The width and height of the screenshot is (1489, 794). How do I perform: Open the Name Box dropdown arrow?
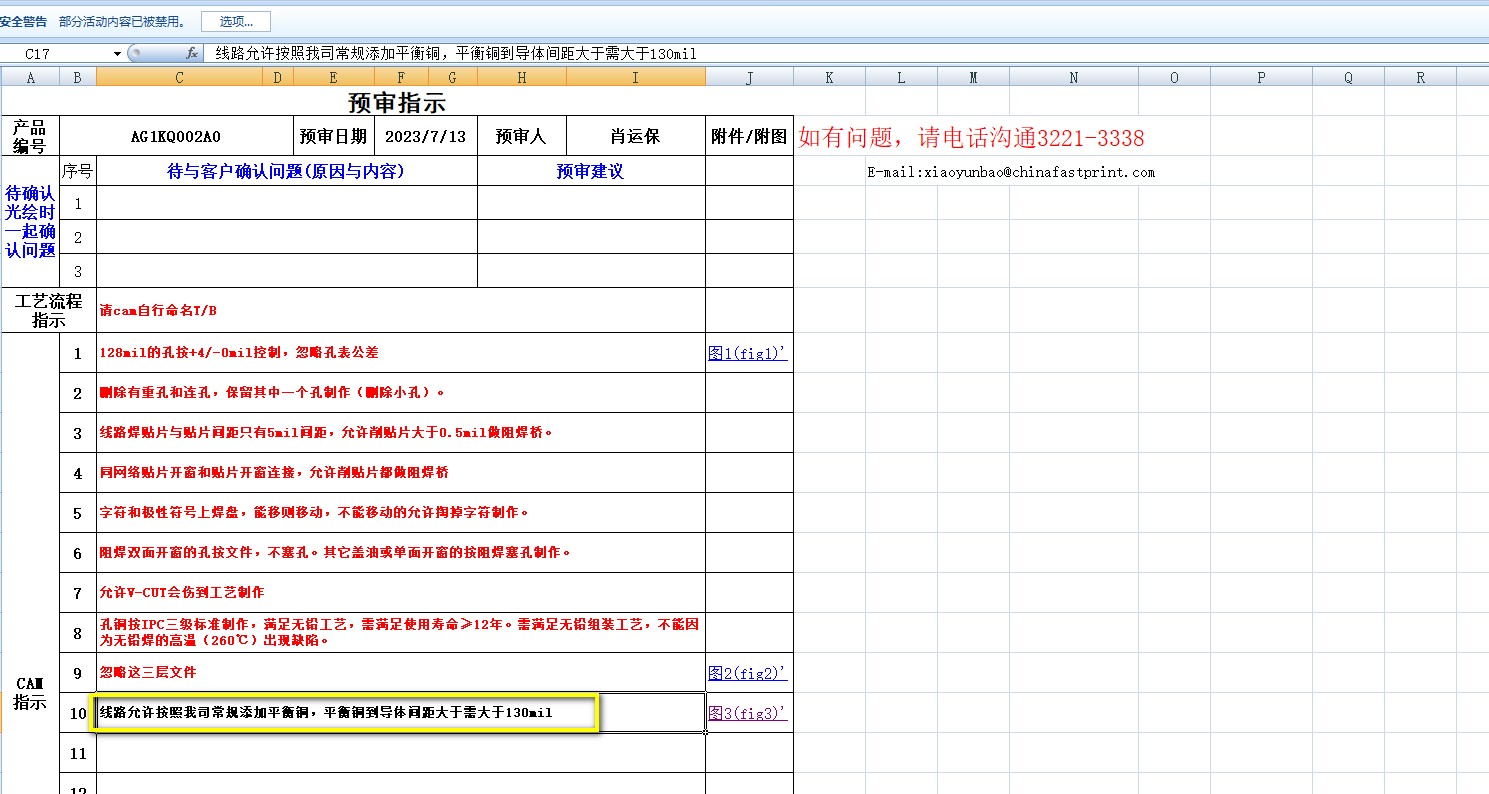point(118,54)
